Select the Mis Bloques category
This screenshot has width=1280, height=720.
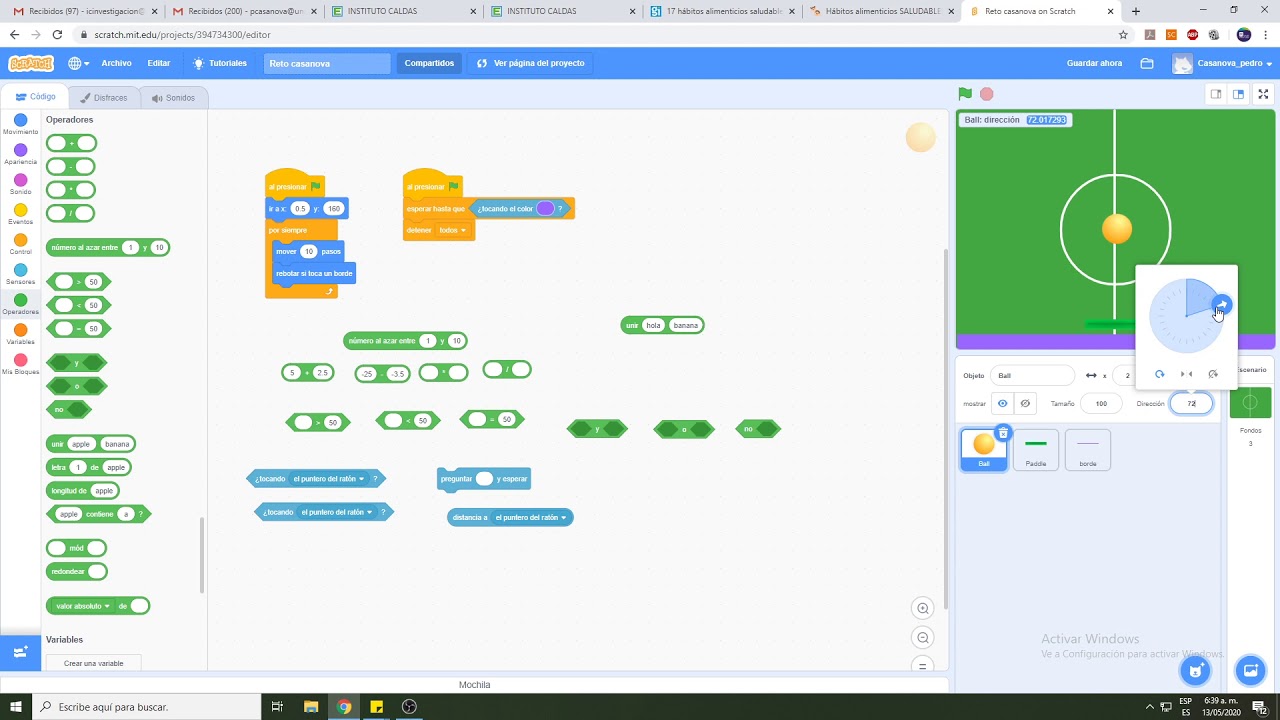[20, 365]
